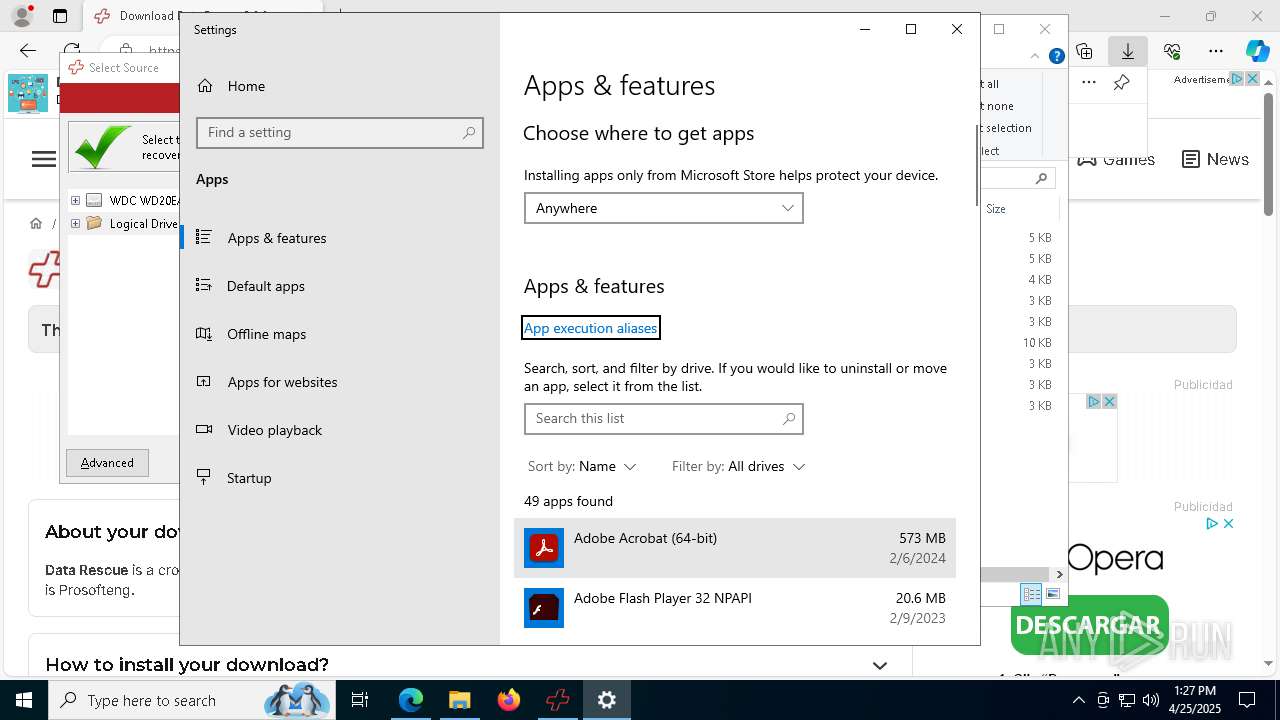
Task: Open Firefox from taskbar
Action: pos(509,700)
